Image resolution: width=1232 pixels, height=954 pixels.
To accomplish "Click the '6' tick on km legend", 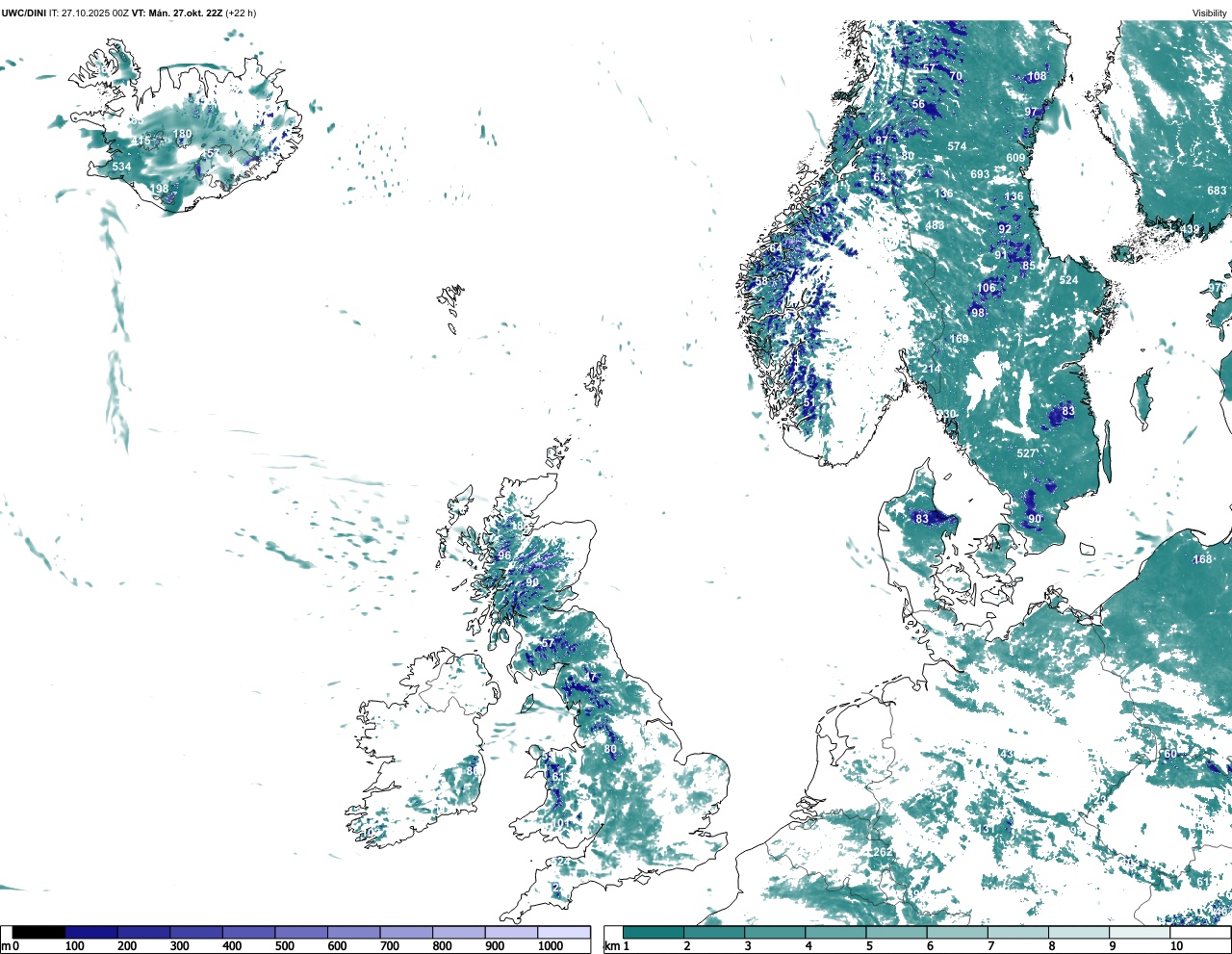I will tap(931, 946).
